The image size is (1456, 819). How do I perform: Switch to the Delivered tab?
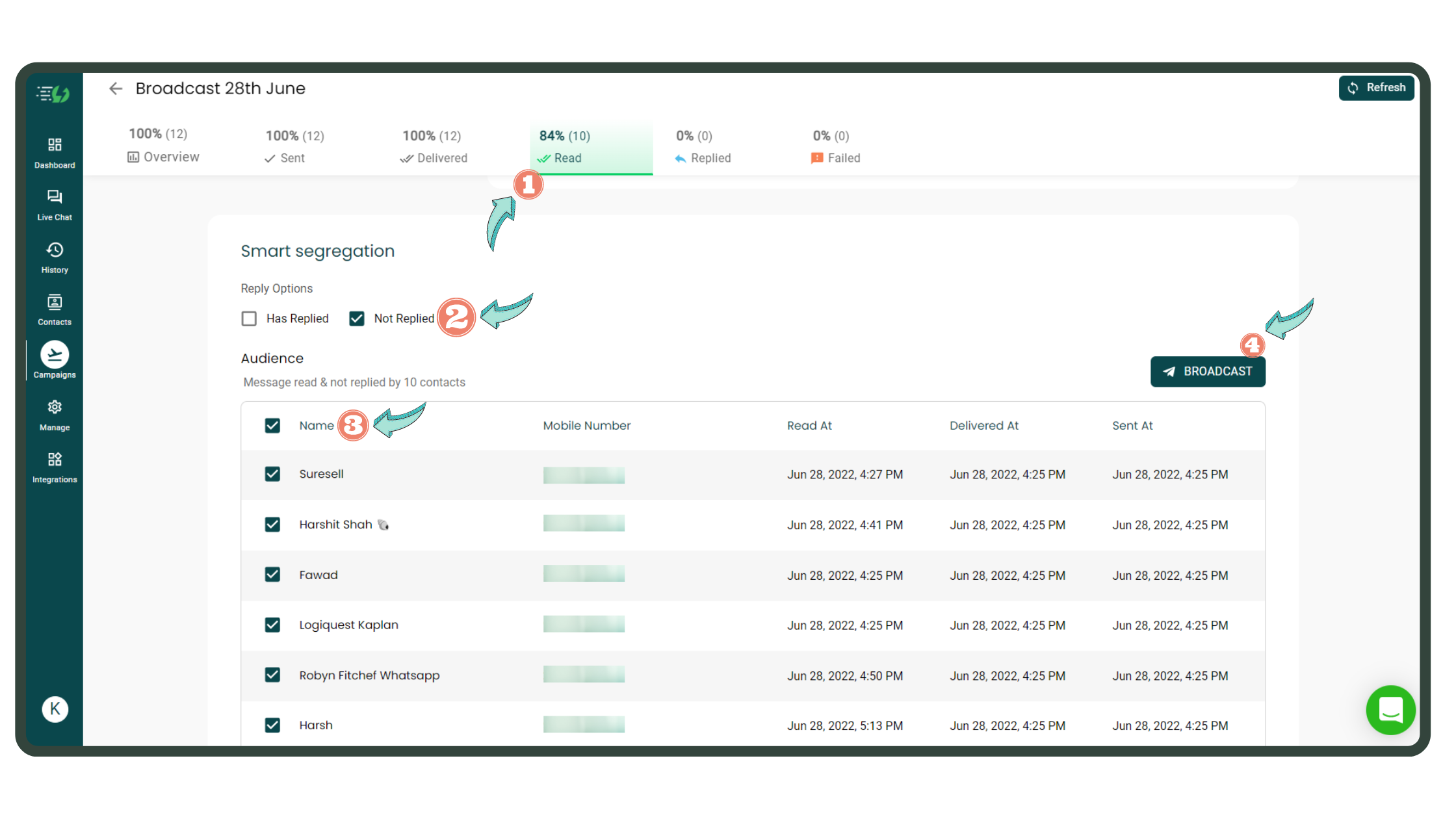434,147
